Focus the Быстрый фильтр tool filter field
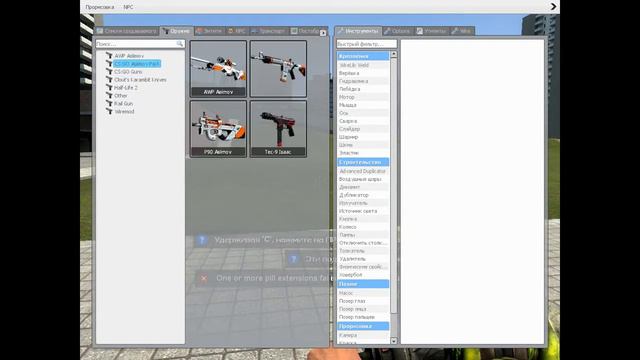The image size is (640, 360). [x=366, y=44]
